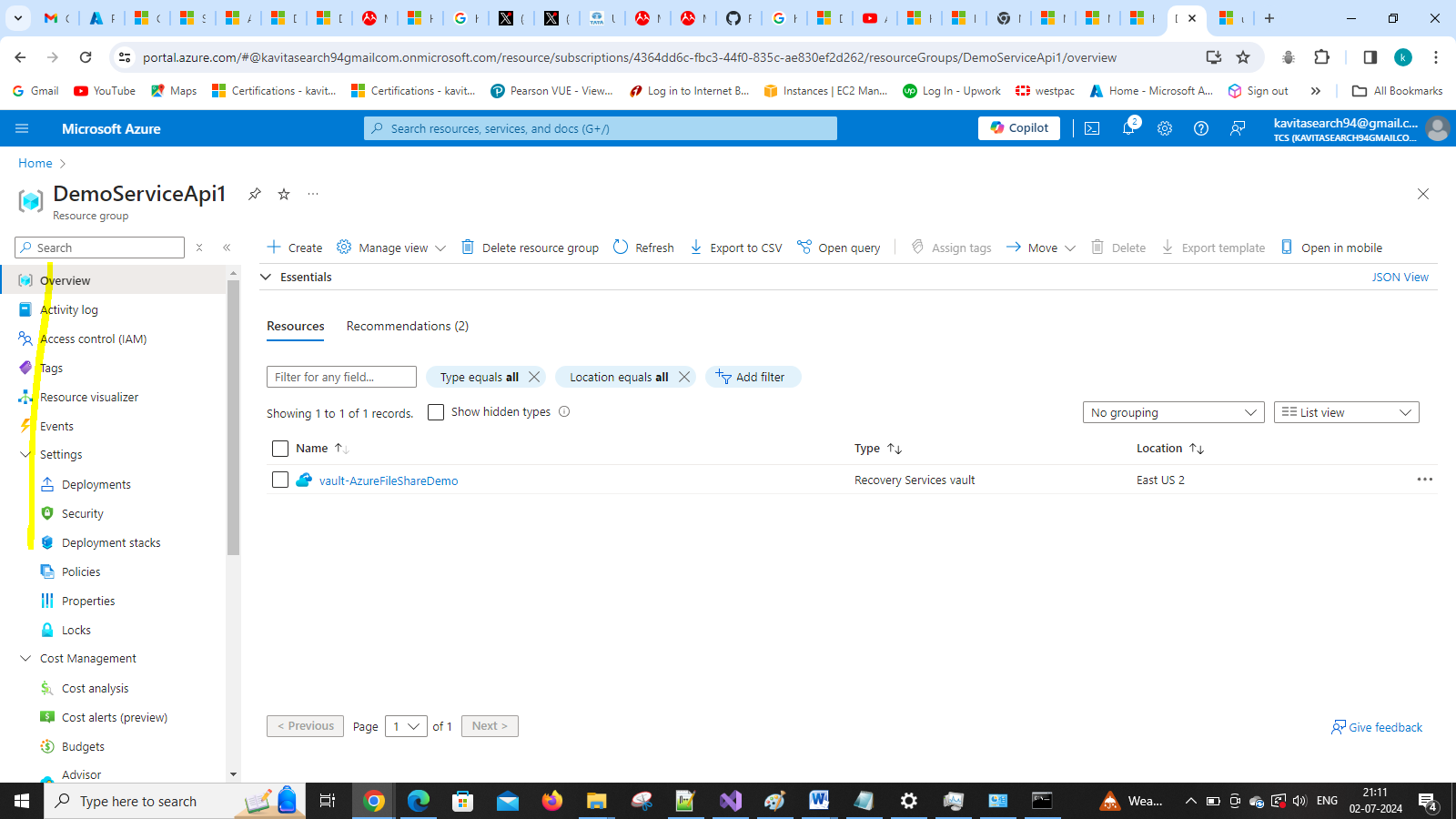Click the info icon beside Show hidden types

coord(564,411)
